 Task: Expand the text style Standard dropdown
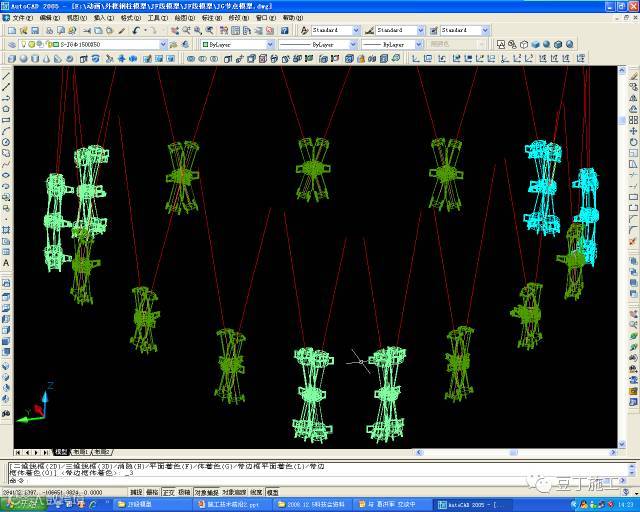[356, 31]
